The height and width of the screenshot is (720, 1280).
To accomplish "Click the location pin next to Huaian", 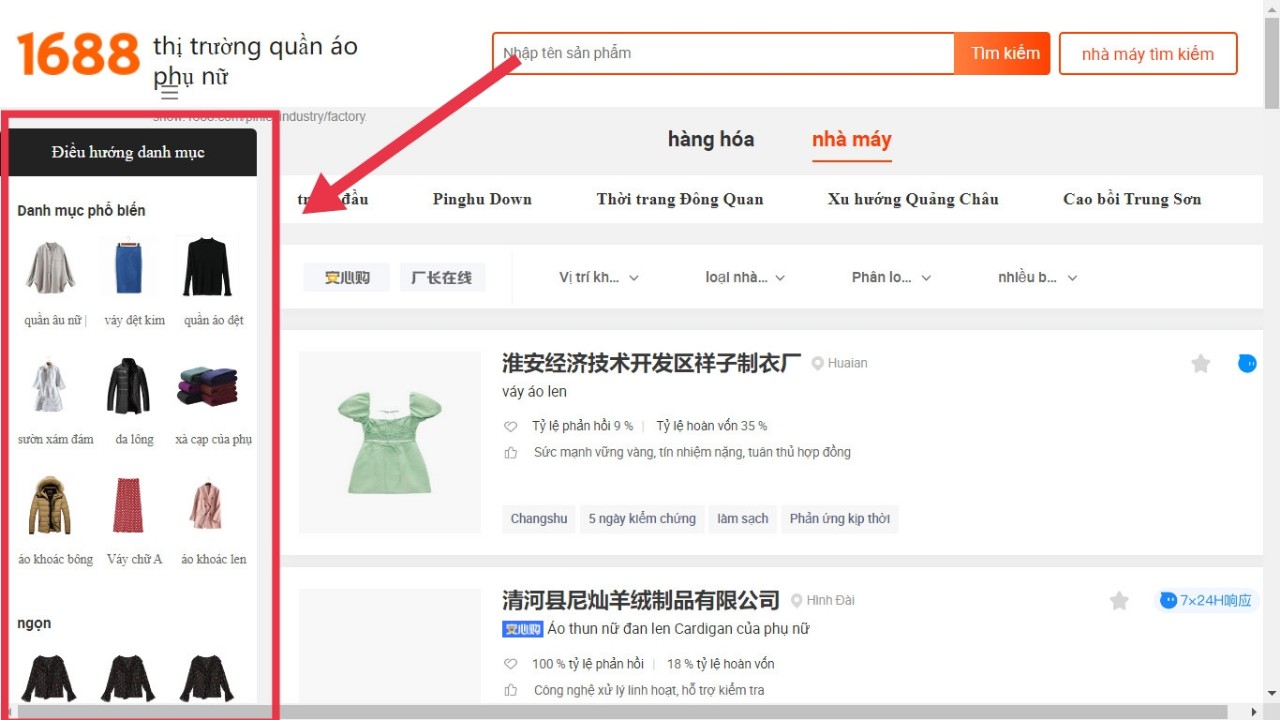I will point(817,363).
